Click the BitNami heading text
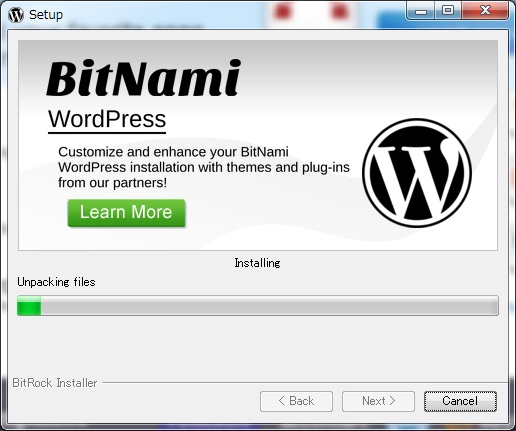516x431 pixels. coord(144,78)
